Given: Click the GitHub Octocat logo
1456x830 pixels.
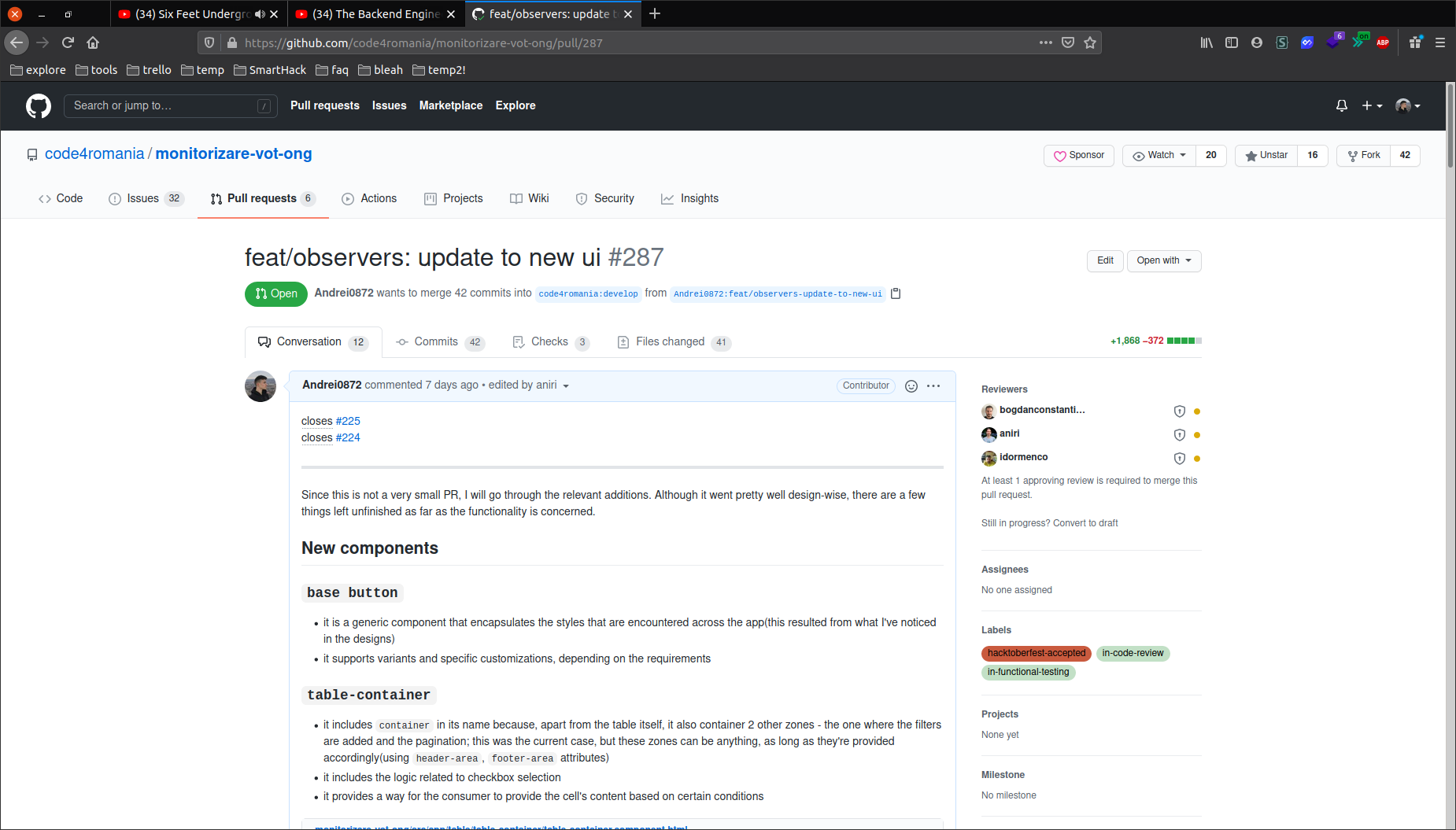Looking at the screenshot, I should [x=38, y=106].
